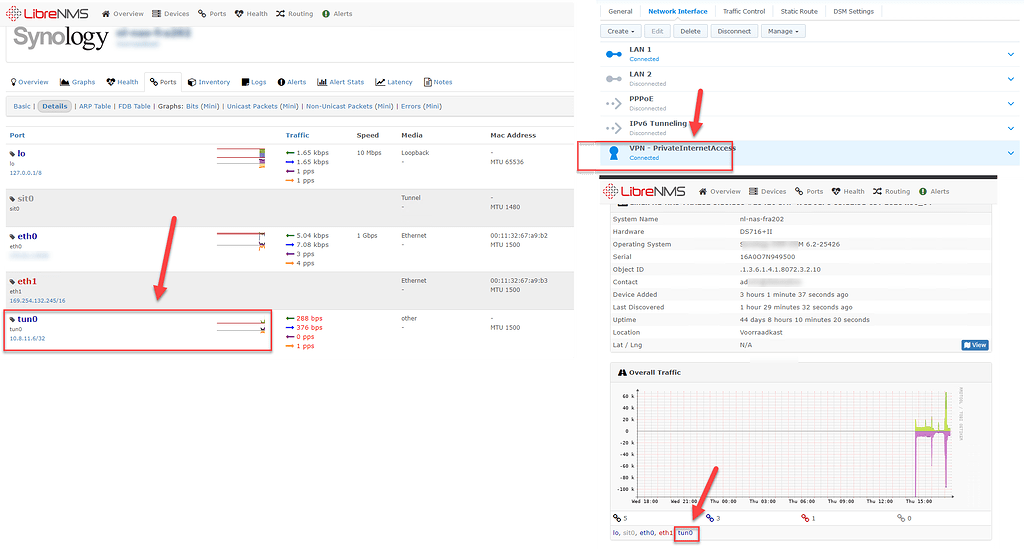Open Overview in left LibreNMS top navbar
The image size is (1024, 549).
123,14
